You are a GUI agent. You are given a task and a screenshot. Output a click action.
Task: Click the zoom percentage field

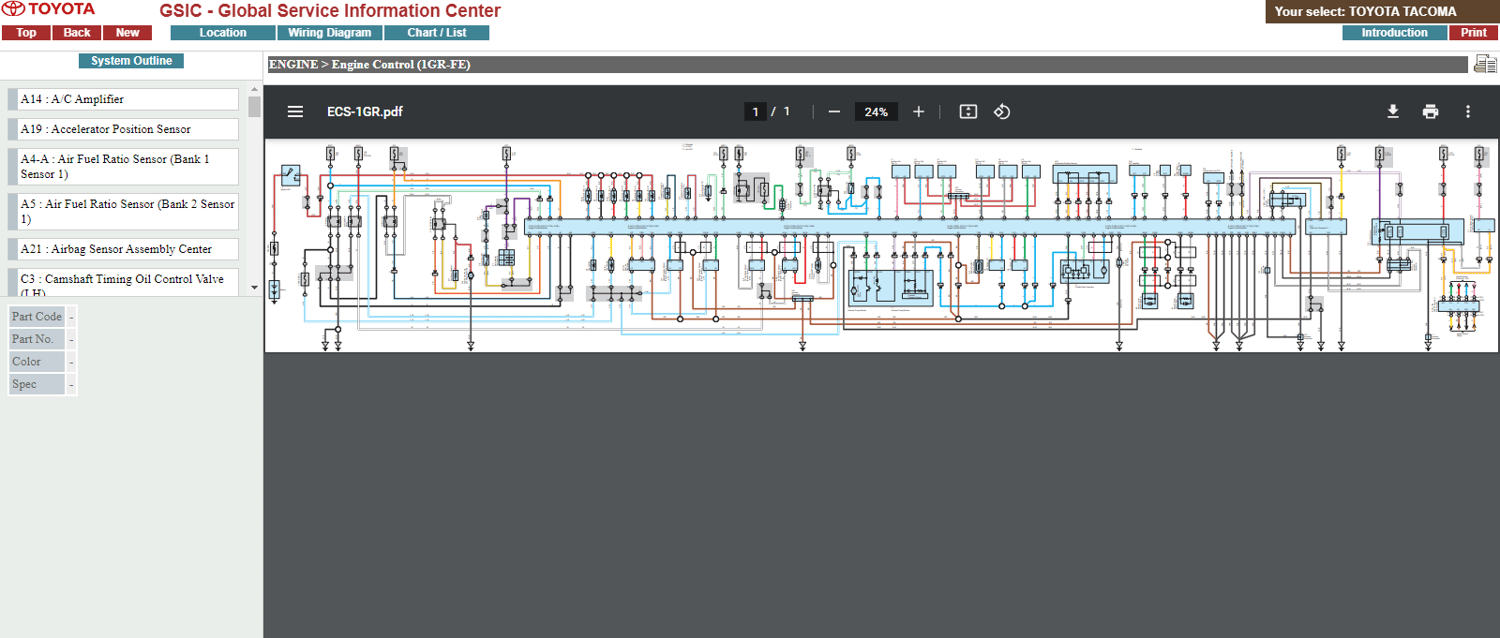click(x=876, y=112)
